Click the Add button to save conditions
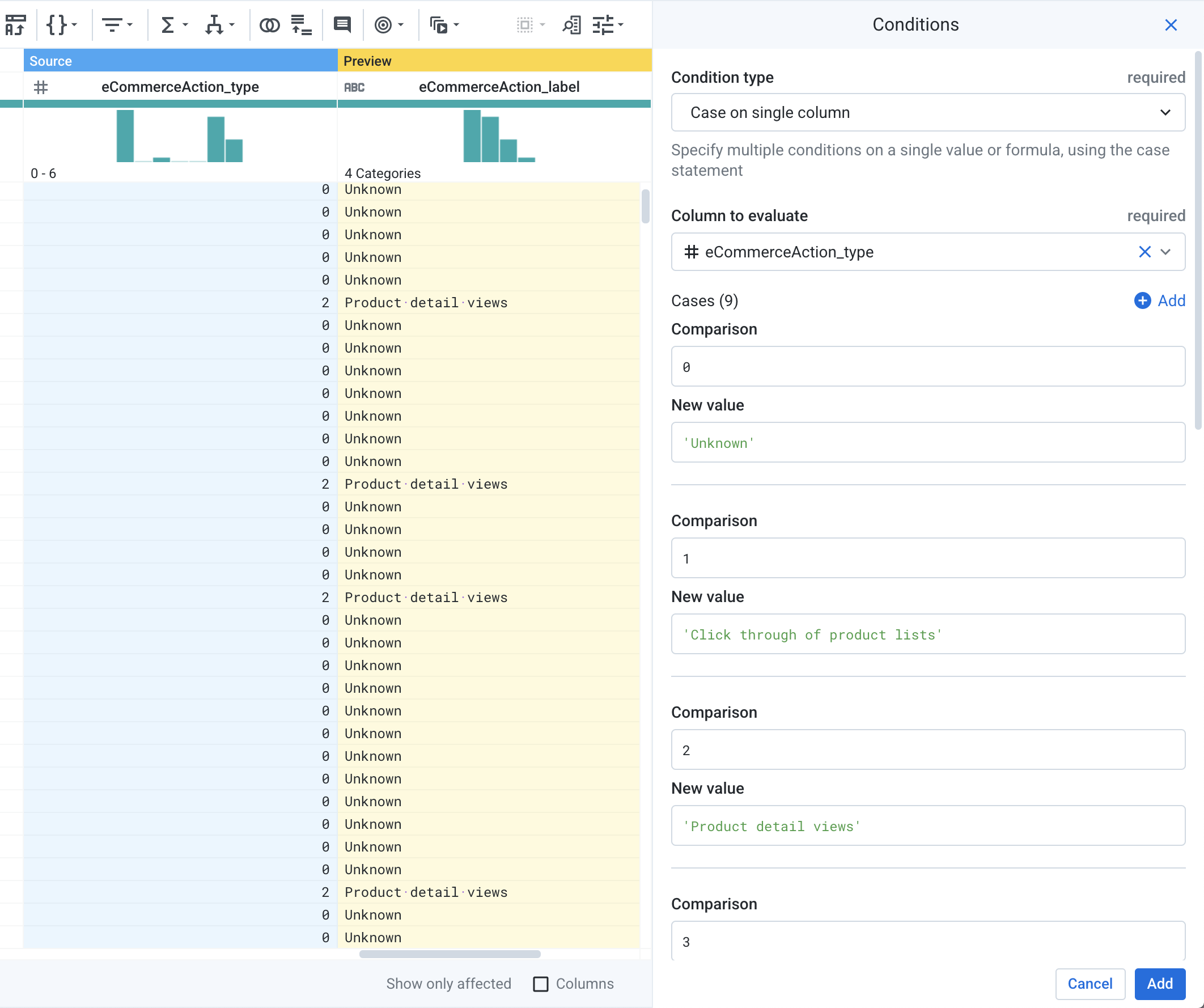 1160,983
